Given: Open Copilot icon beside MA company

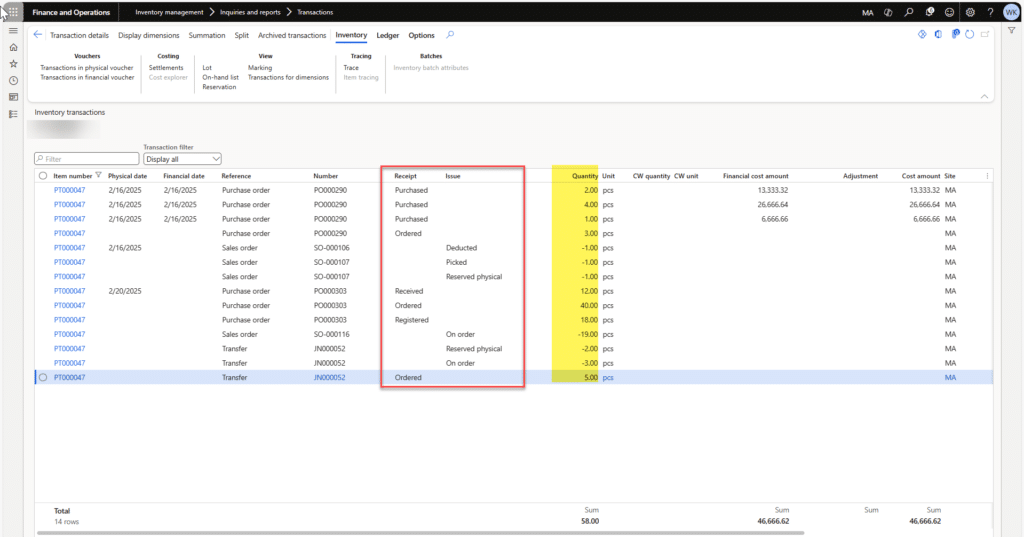Looking at the screenshot, I should [888, 12].
